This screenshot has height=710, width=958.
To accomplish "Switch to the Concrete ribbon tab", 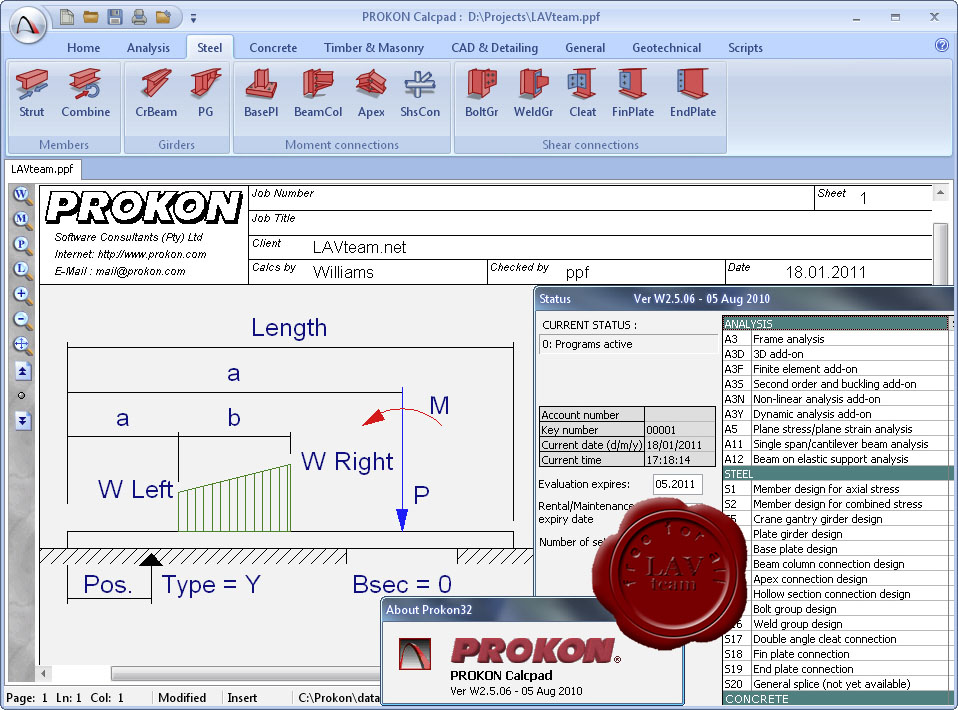I will (x=273, y=48).
